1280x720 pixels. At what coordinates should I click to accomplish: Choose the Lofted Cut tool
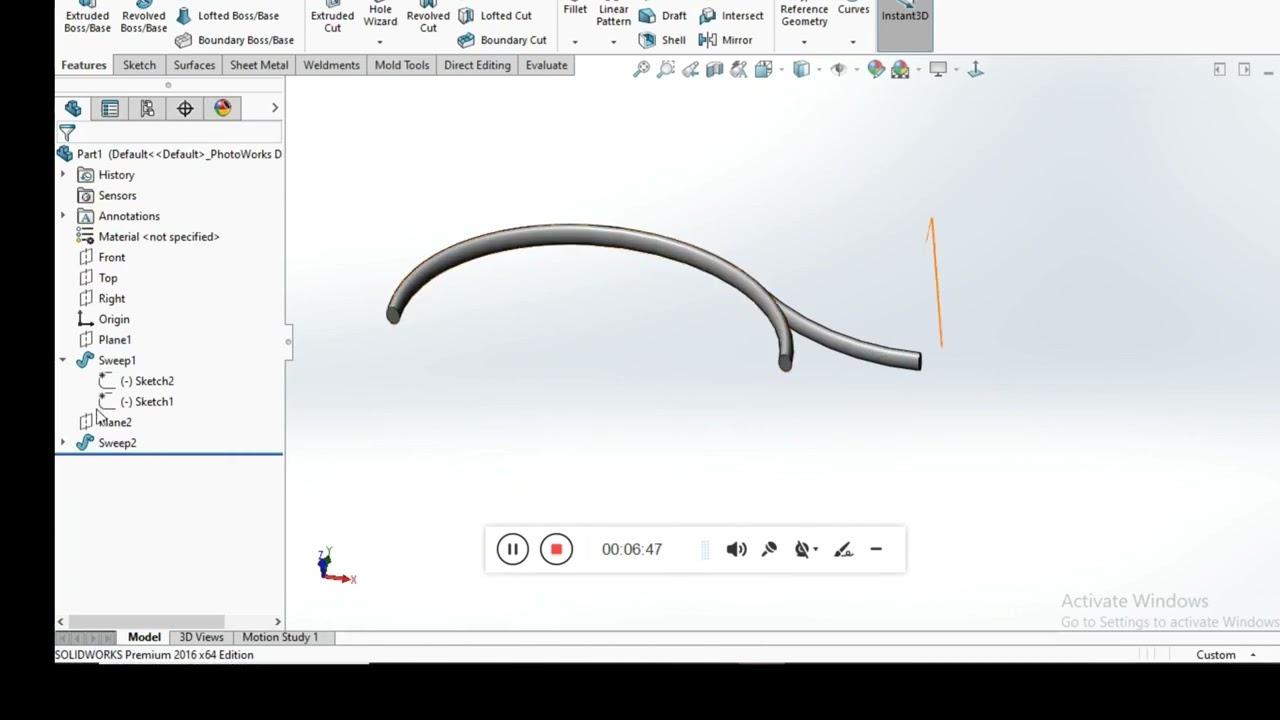coord(496,16)
